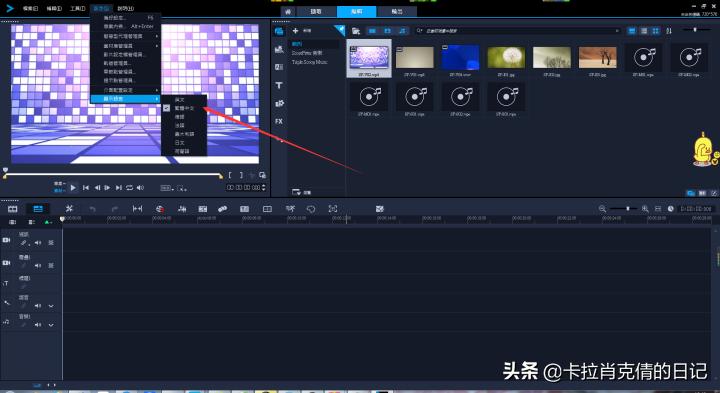Mute the overlay track speaker
This screenshot has height=393, width=720.
coord(38,266)
